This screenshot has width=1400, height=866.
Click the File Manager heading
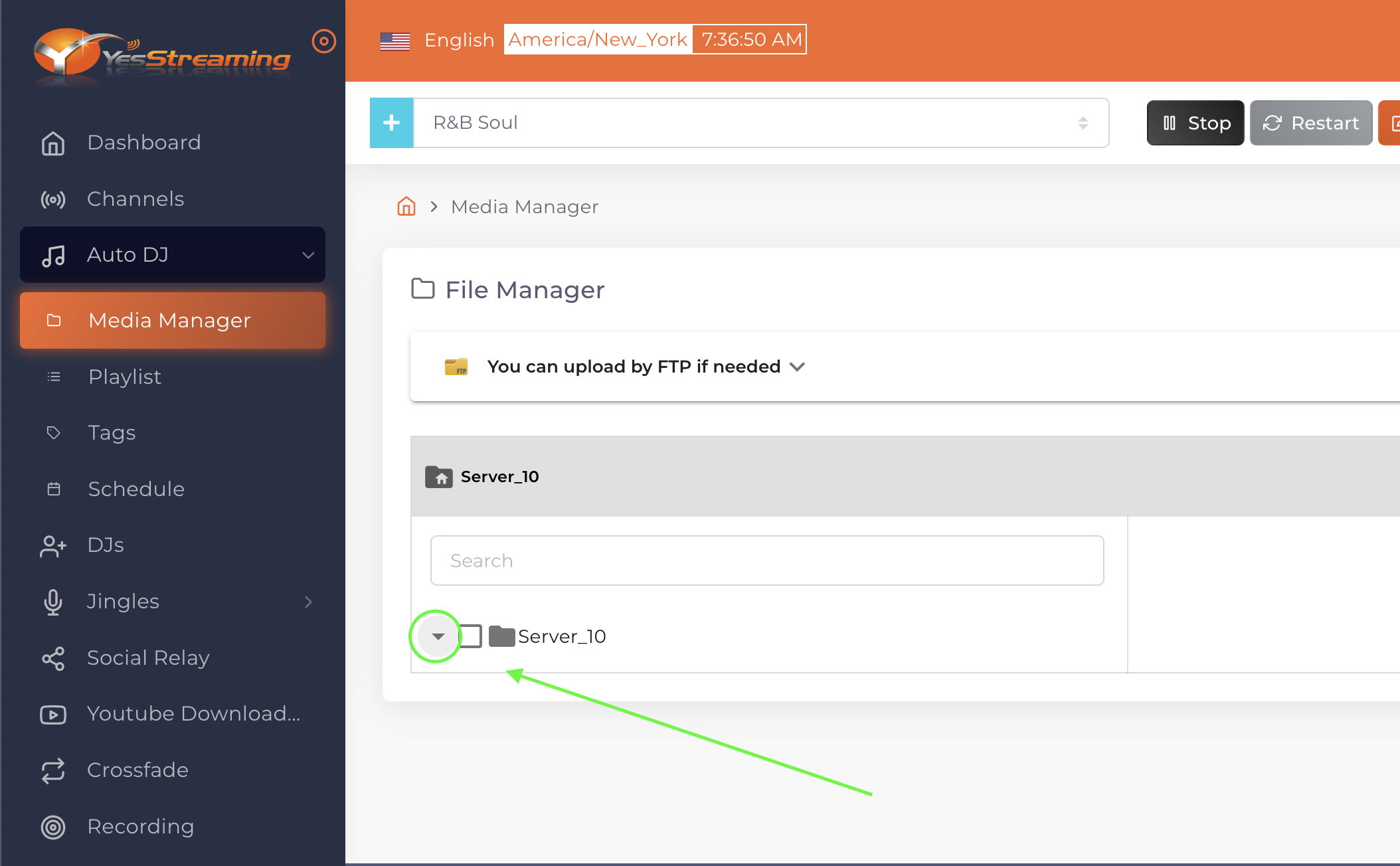pos(525,290)
